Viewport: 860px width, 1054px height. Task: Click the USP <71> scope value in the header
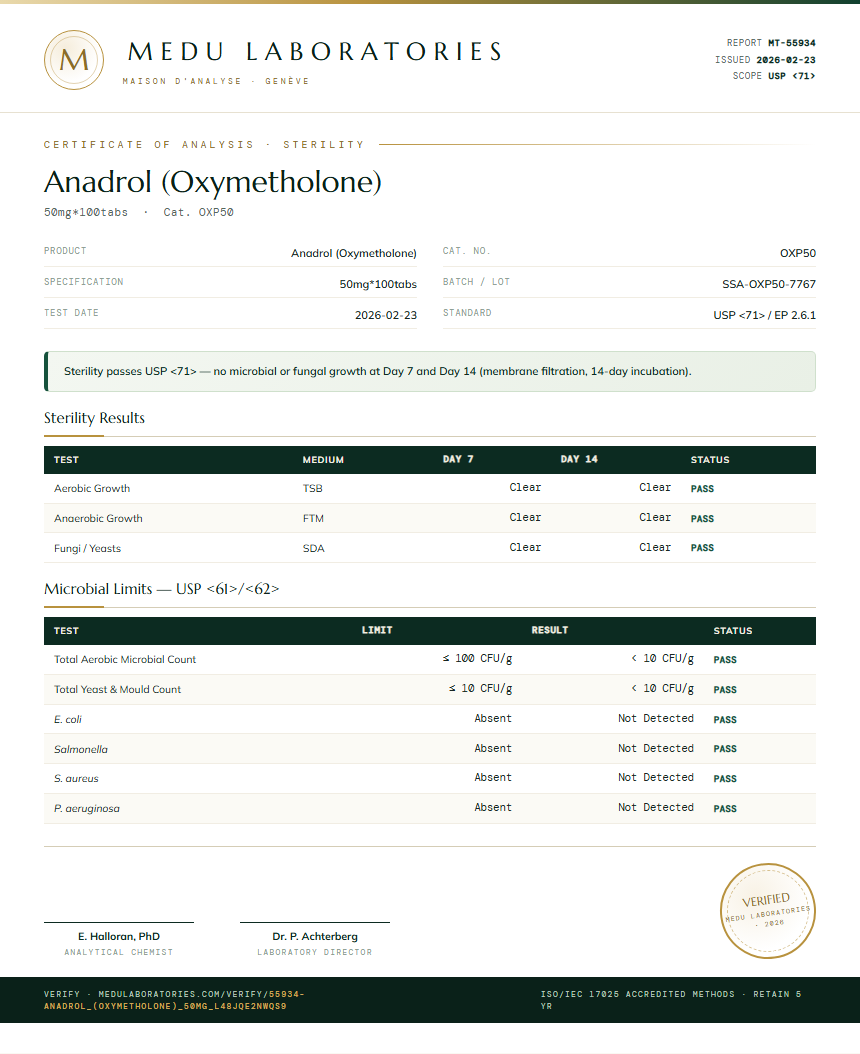pos(791,76)
